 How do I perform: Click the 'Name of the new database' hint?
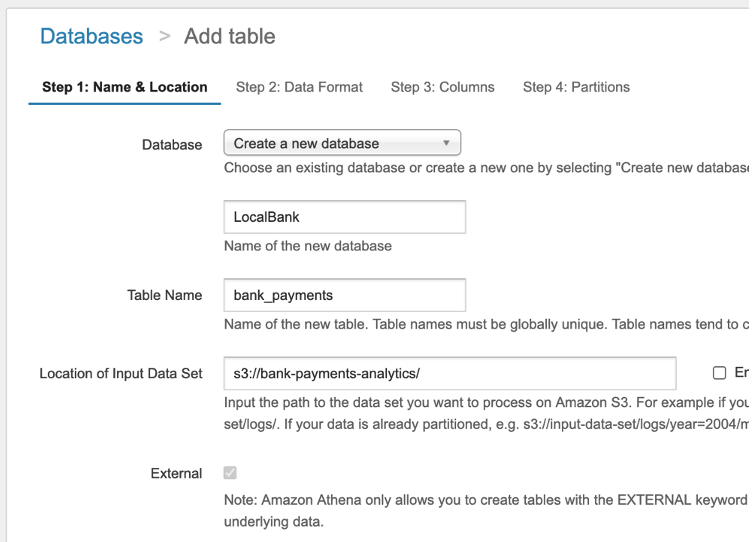point(308,246)
